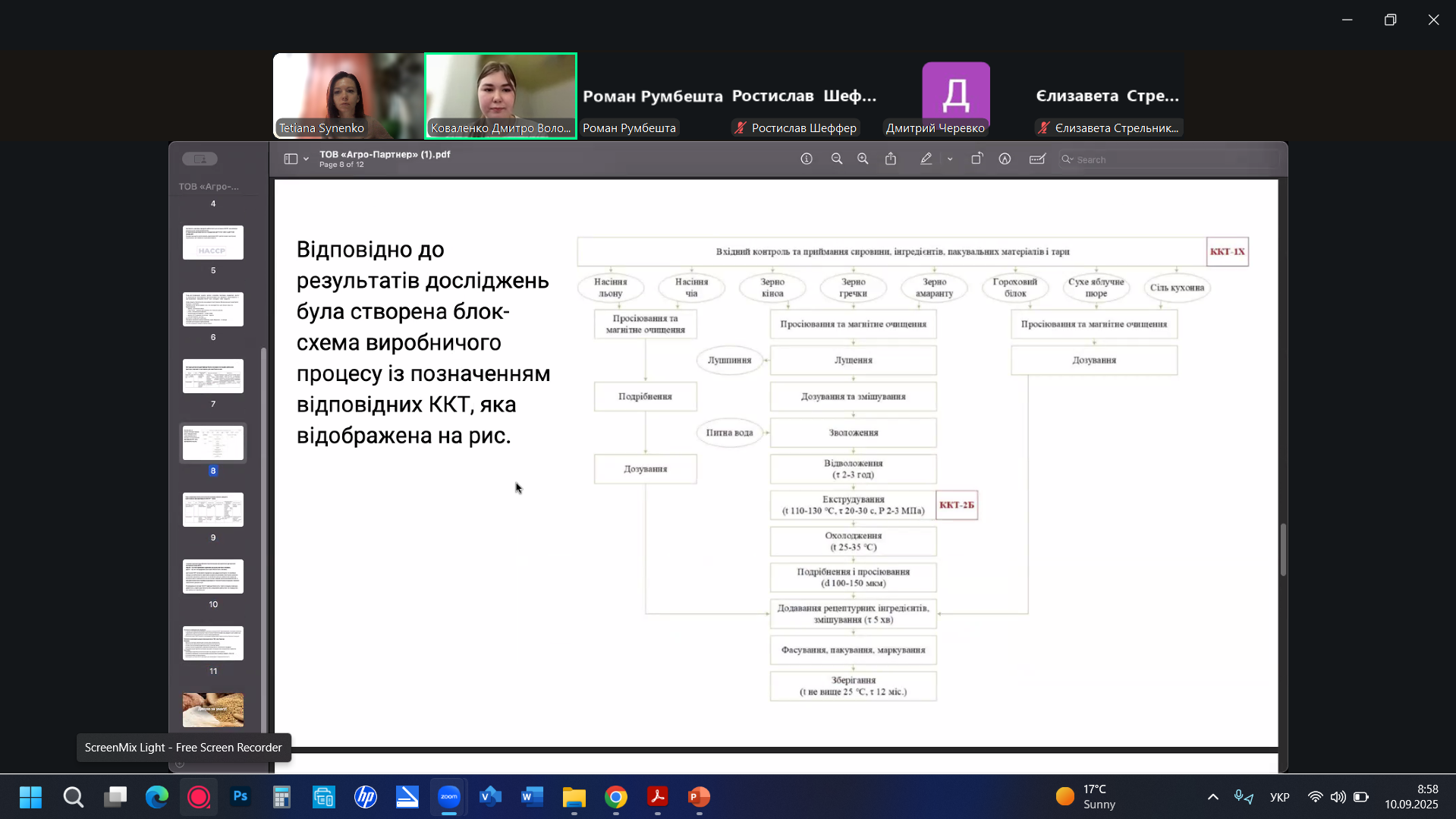
Task: Click the Search field in PDF viewer
Action: (1168, 159)
